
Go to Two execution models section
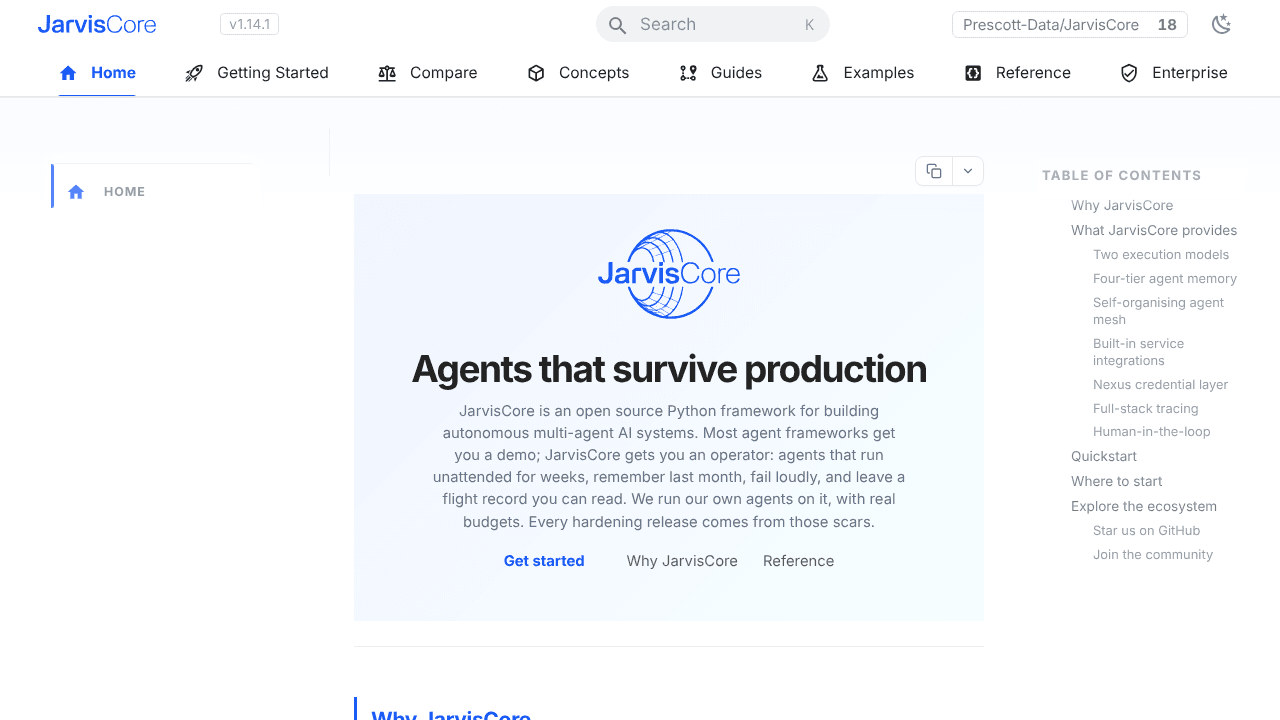click(x=1161, y=255)
